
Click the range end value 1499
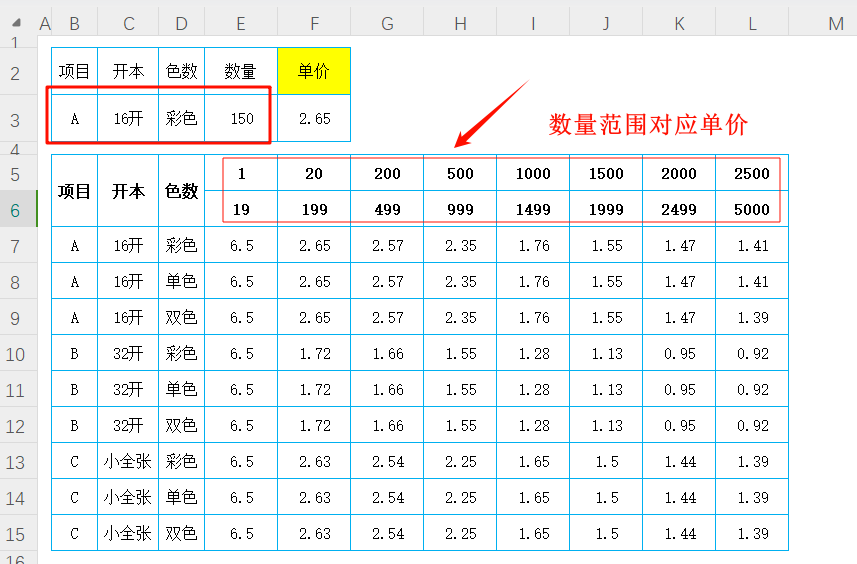tap(533, 210)
